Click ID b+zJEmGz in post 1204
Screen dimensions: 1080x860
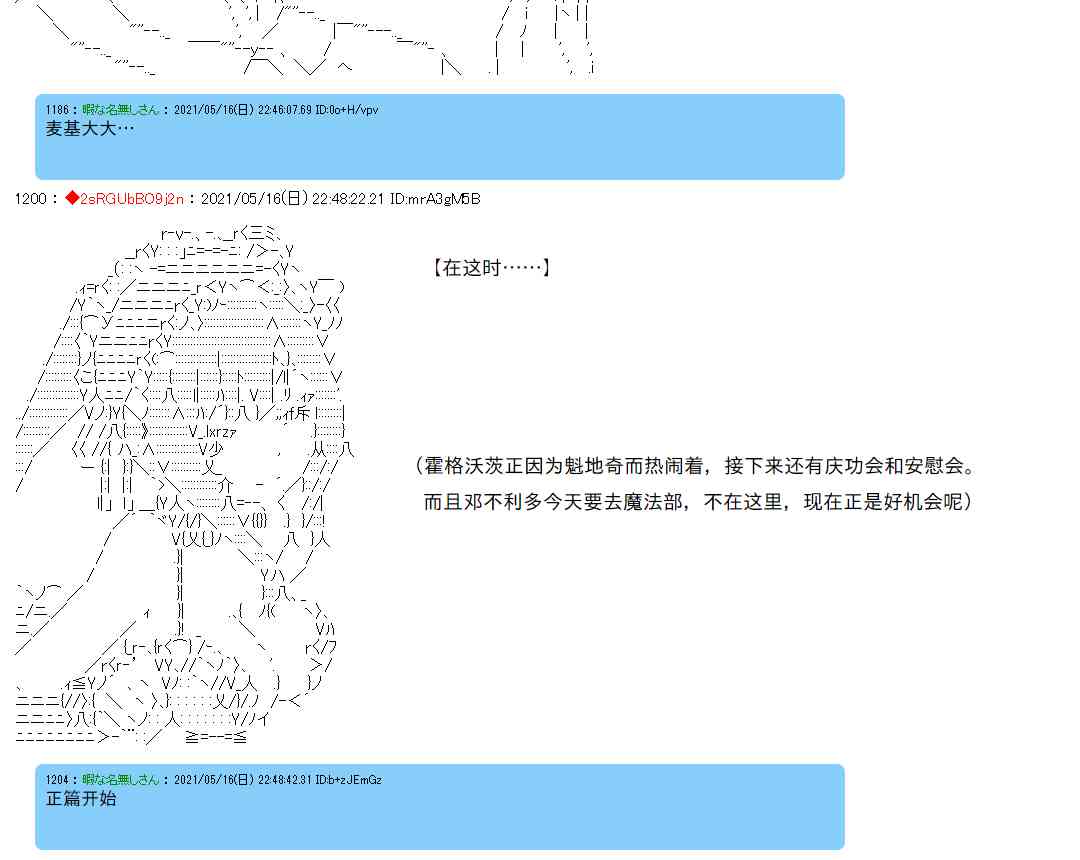(x=349, y=779)
